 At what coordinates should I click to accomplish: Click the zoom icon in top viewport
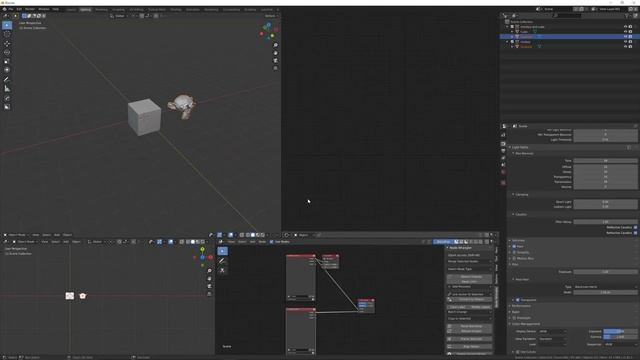click(276, 45)
